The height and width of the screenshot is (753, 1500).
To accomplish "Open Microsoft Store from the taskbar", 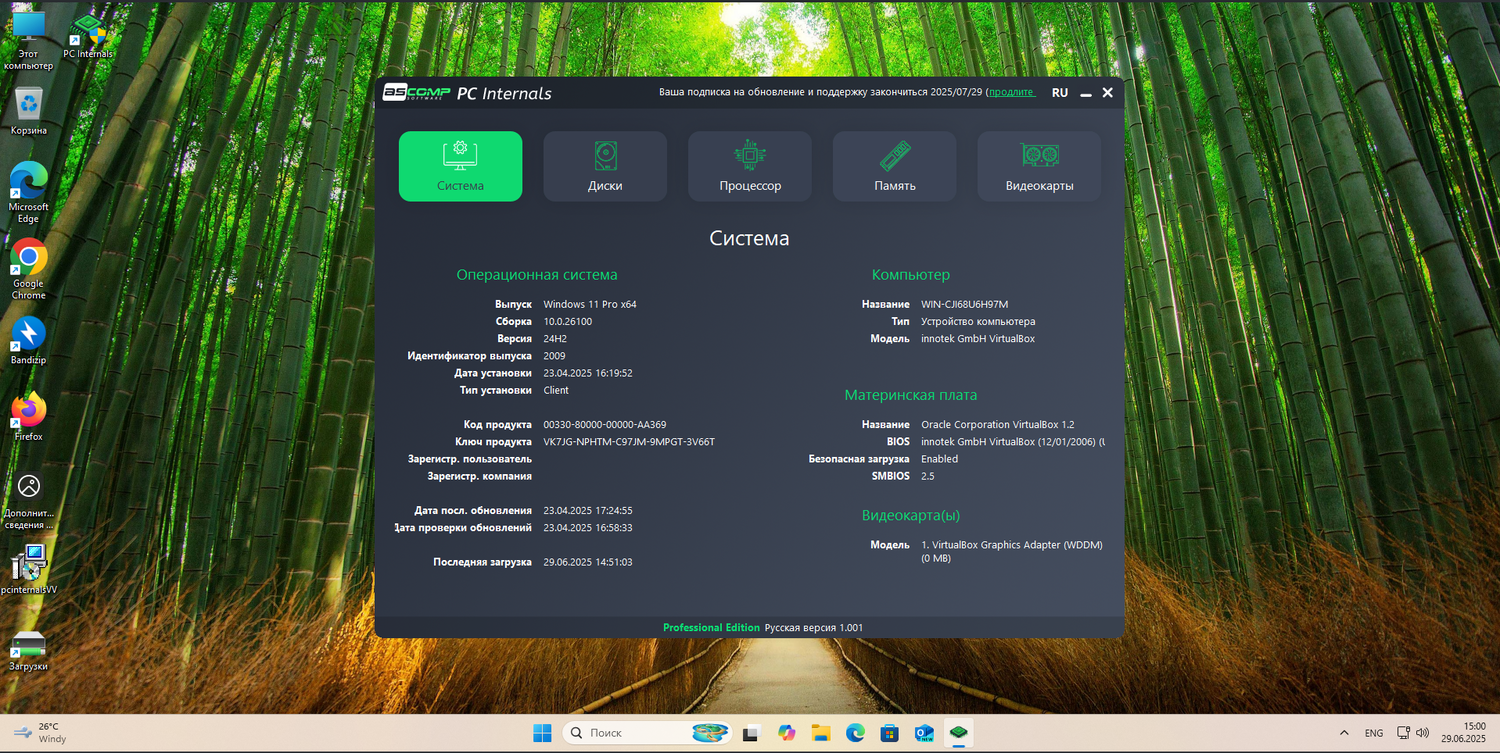I will click(x=890, y=733).
